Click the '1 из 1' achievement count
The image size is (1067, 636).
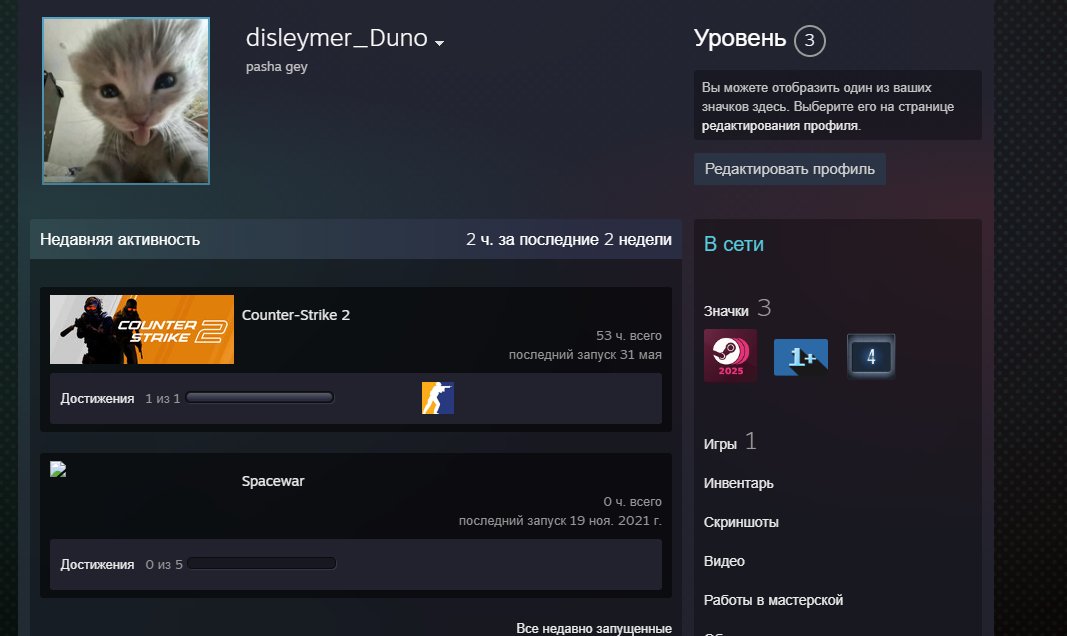(x=163, y=399)
